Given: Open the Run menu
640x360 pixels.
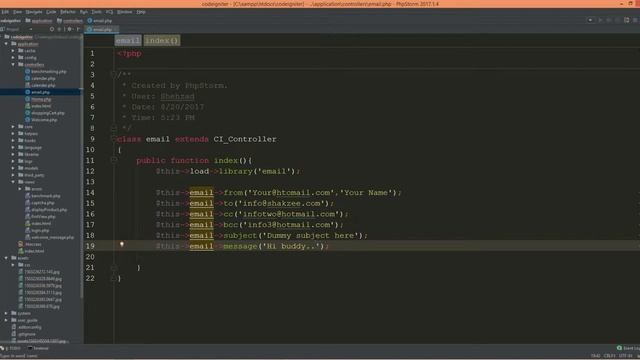Looking at the screenshot, I should (84, 12).
